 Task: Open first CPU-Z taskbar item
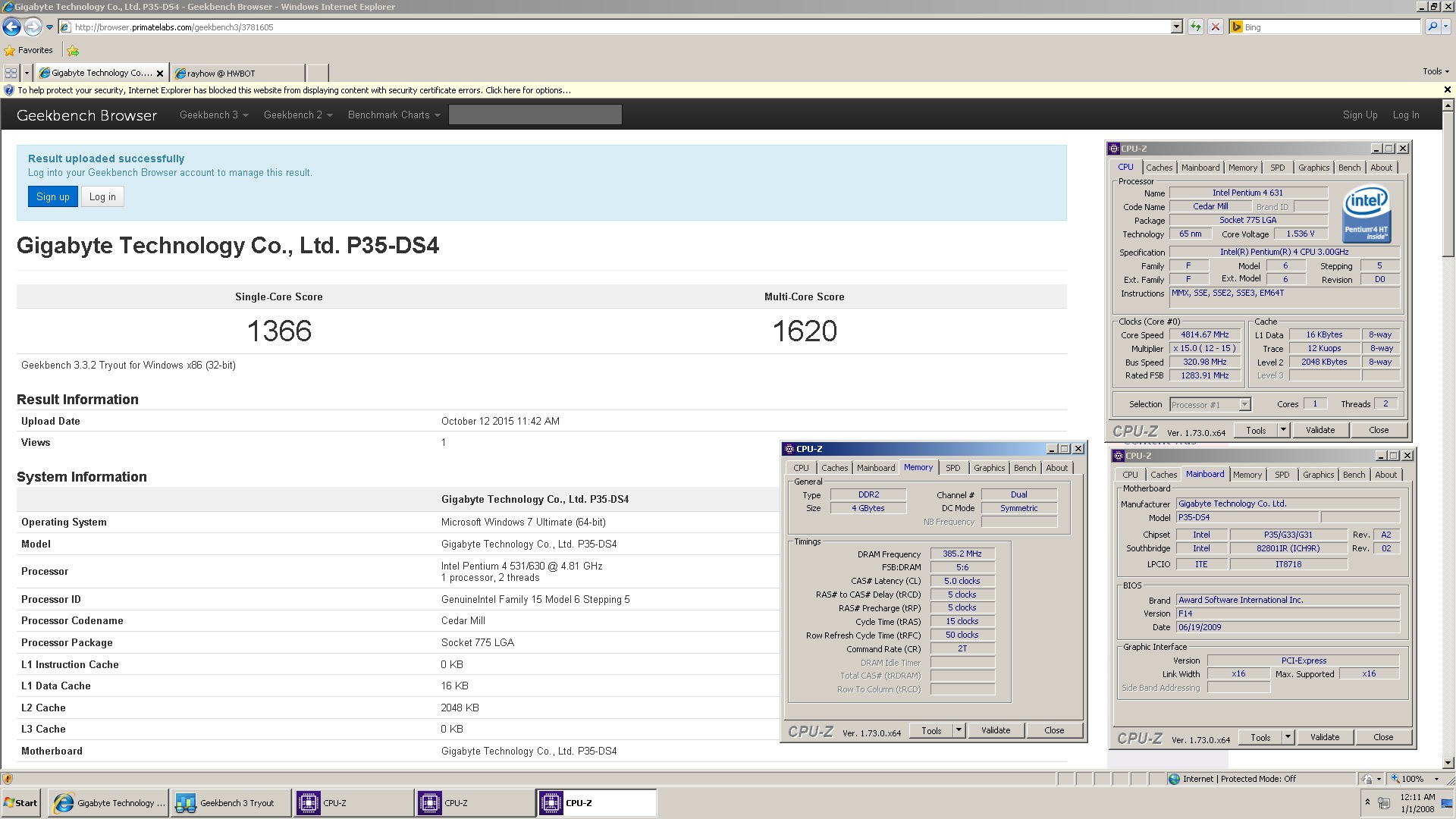(x=354, y=802)
